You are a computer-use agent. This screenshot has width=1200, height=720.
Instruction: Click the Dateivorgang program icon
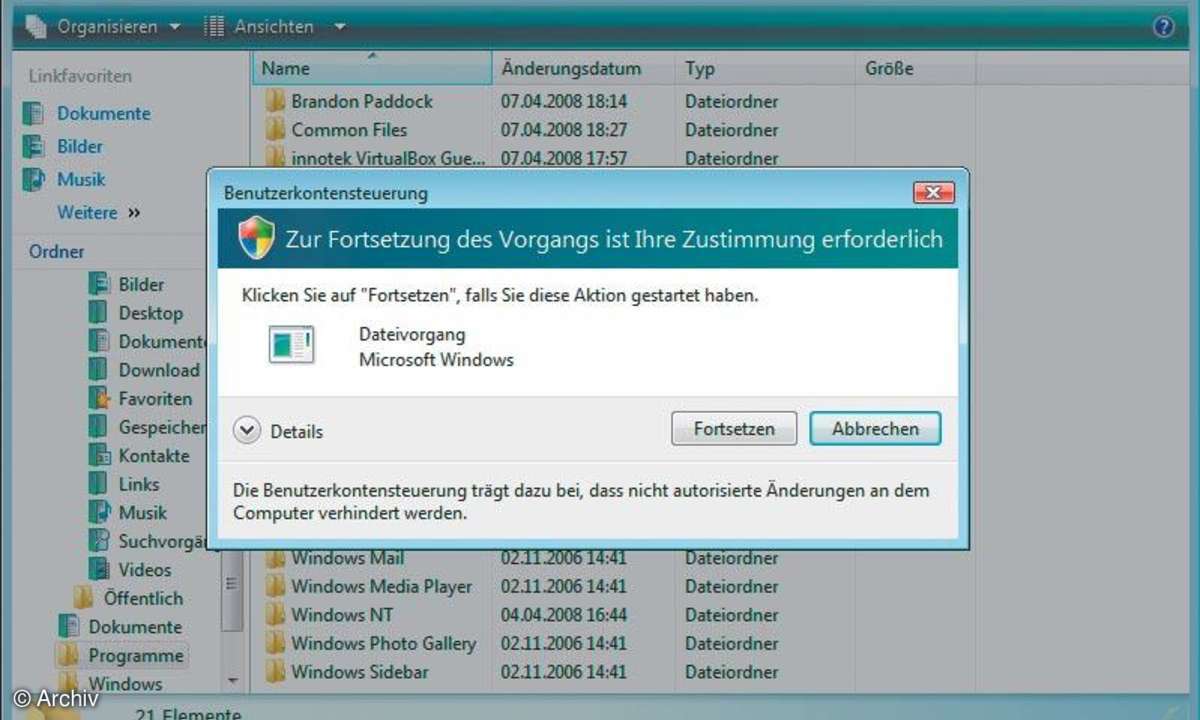(x=291, y=345)
